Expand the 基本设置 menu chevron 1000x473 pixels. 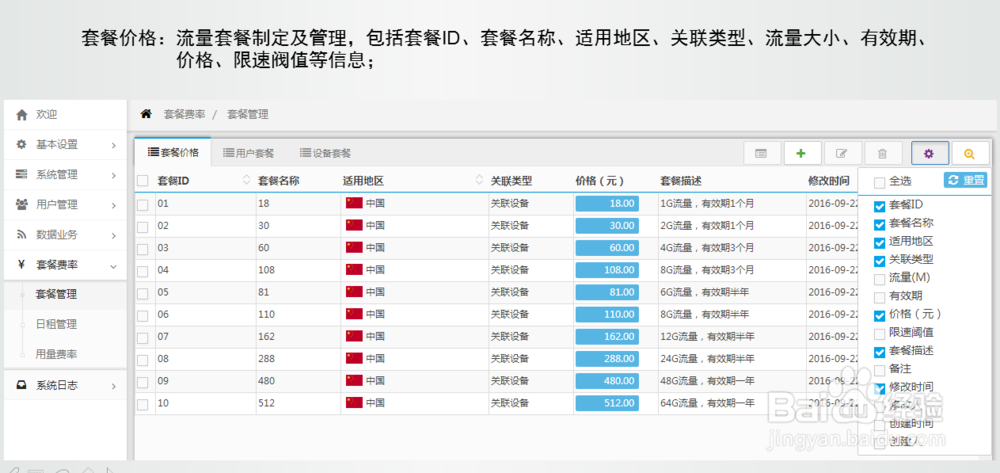coord(114,145)
